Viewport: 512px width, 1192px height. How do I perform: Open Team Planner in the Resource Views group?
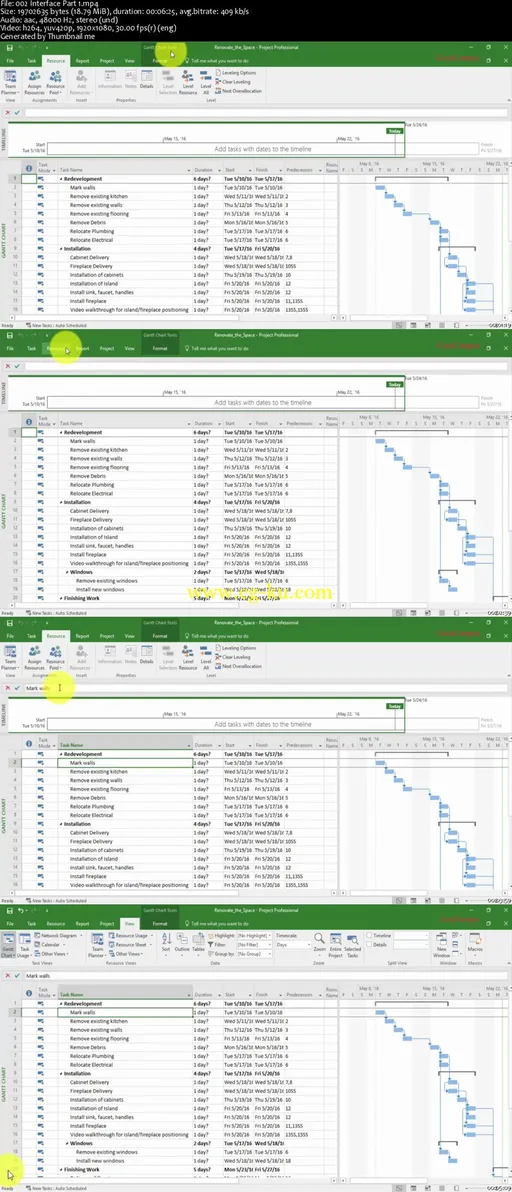point(97,943)
